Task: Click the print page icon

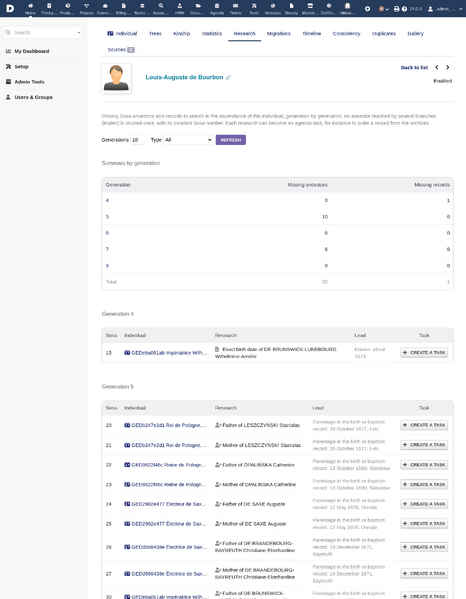Action: click(396, 8)
